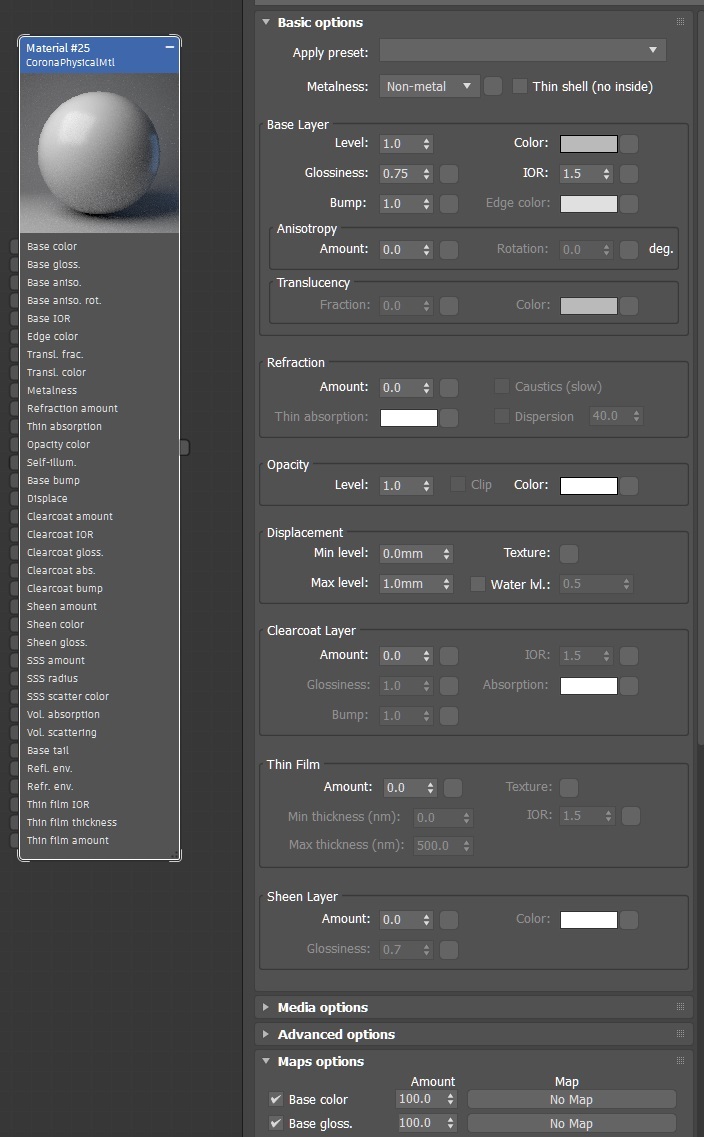Uncheck the Base color map checkbox
Screen dimensions: 704x1137
click(x=276, y=1100)
